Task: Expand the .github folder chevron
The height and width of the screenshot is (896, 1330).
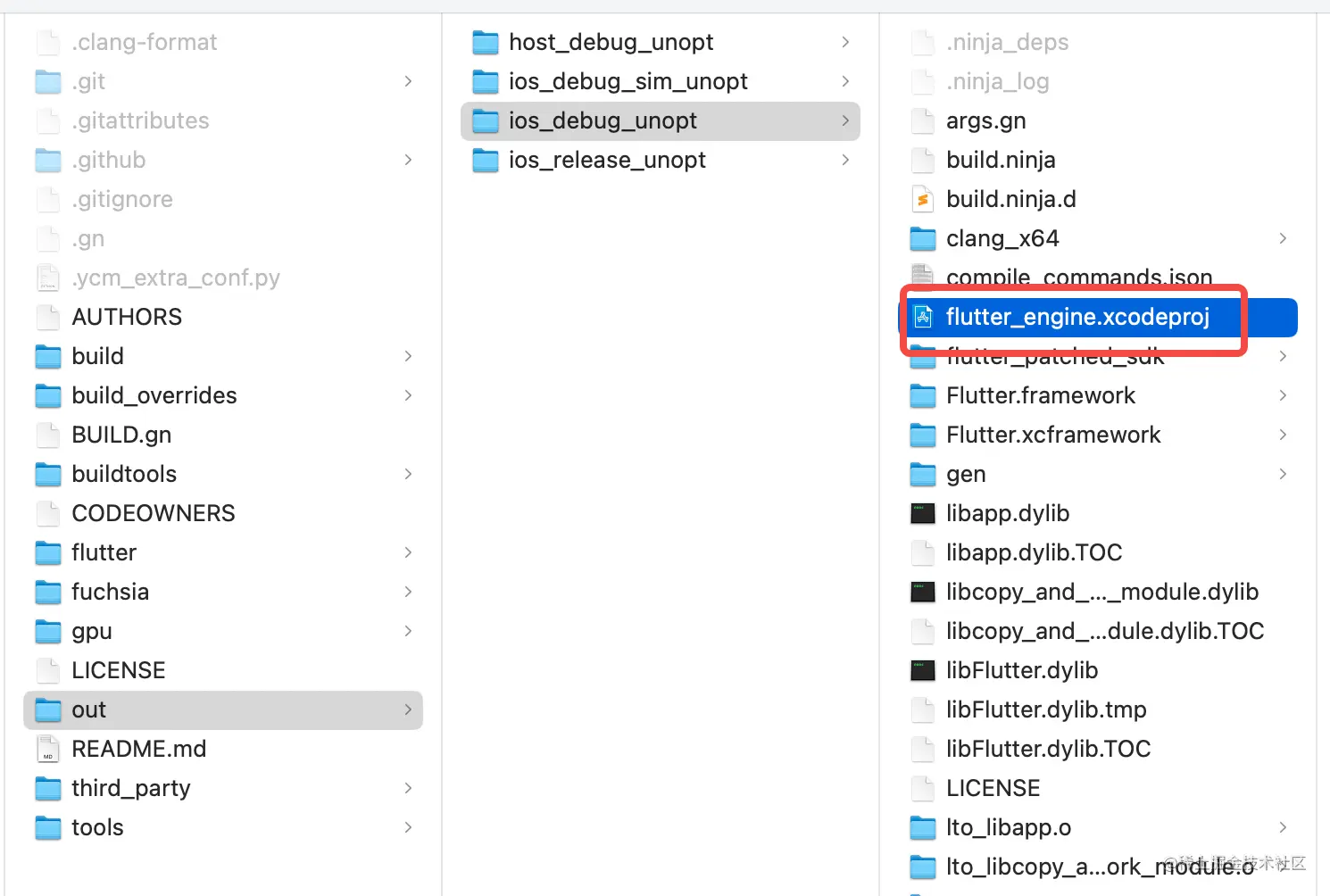Action: click(x=408, y=160)
